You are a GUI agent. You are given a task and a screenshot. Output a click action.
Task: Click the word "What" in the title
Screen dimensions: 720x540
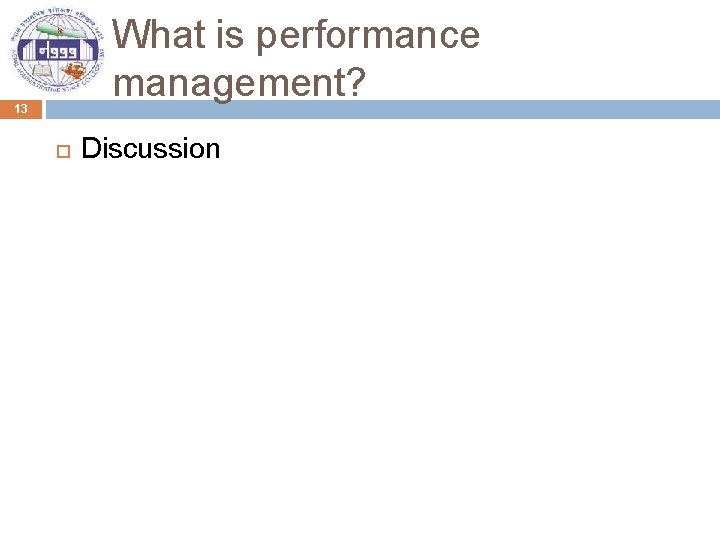coord(159,34)
